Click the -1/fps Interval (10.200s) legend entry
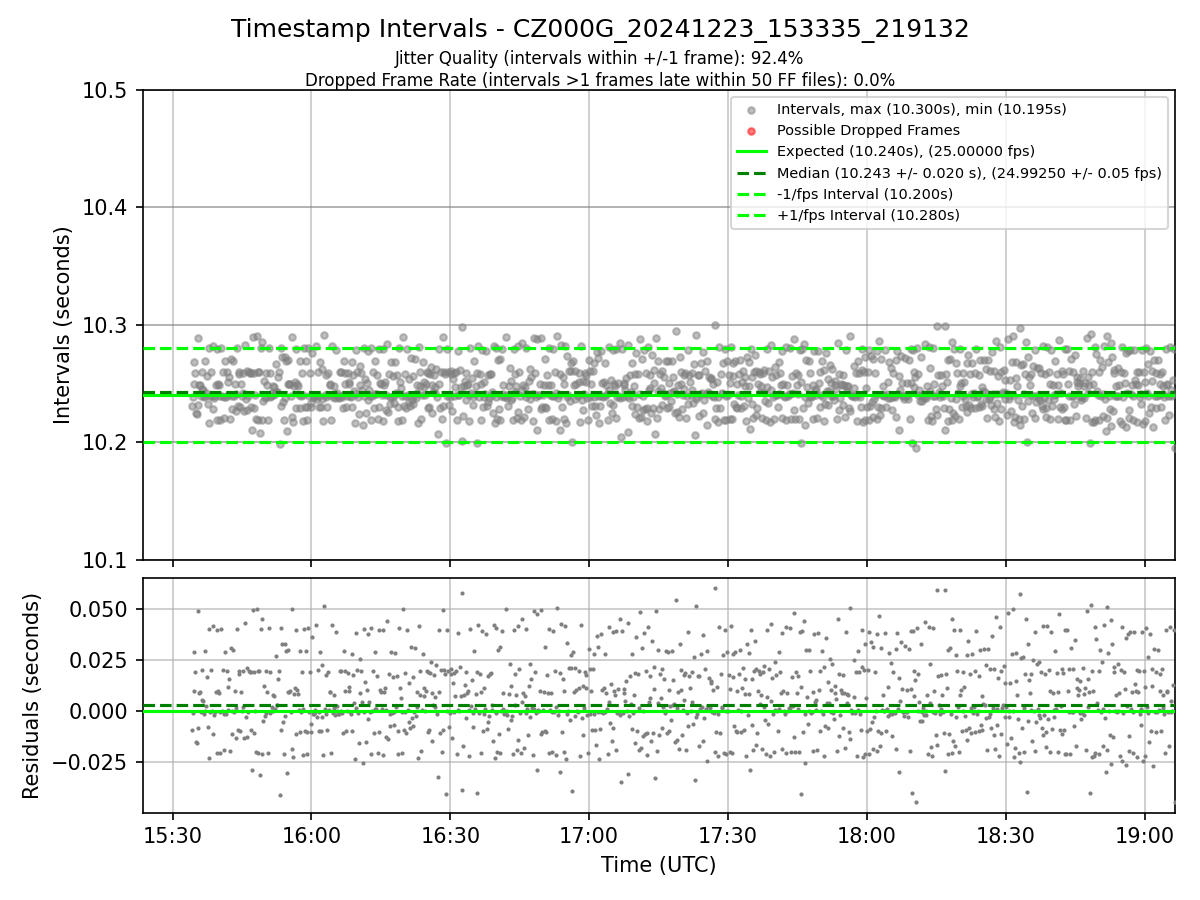Viewport: 1200px width, 900px height. tap(865, 194)
